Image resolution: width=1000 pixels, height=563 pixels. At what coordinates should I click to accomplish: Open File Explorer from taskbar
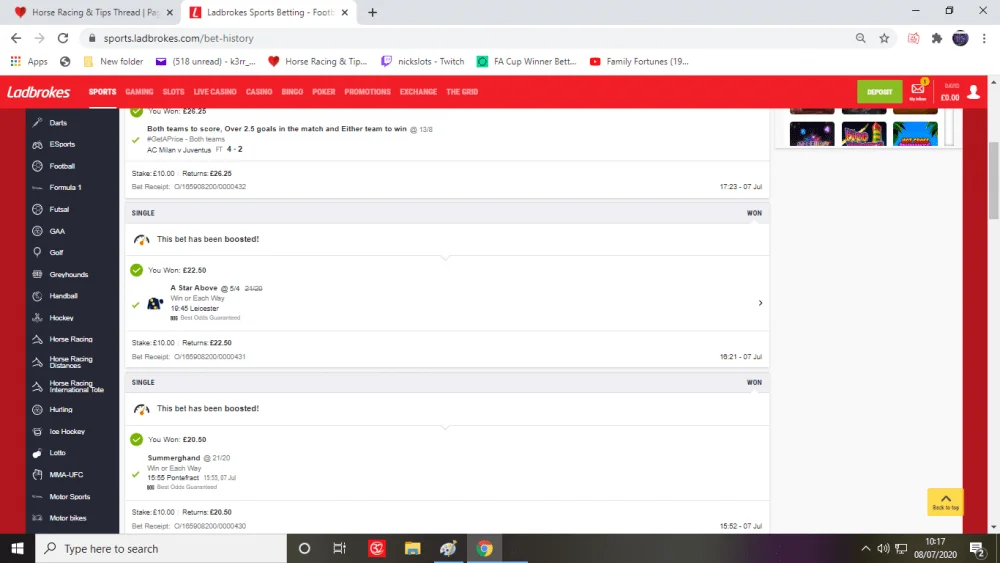pos(413,548)
